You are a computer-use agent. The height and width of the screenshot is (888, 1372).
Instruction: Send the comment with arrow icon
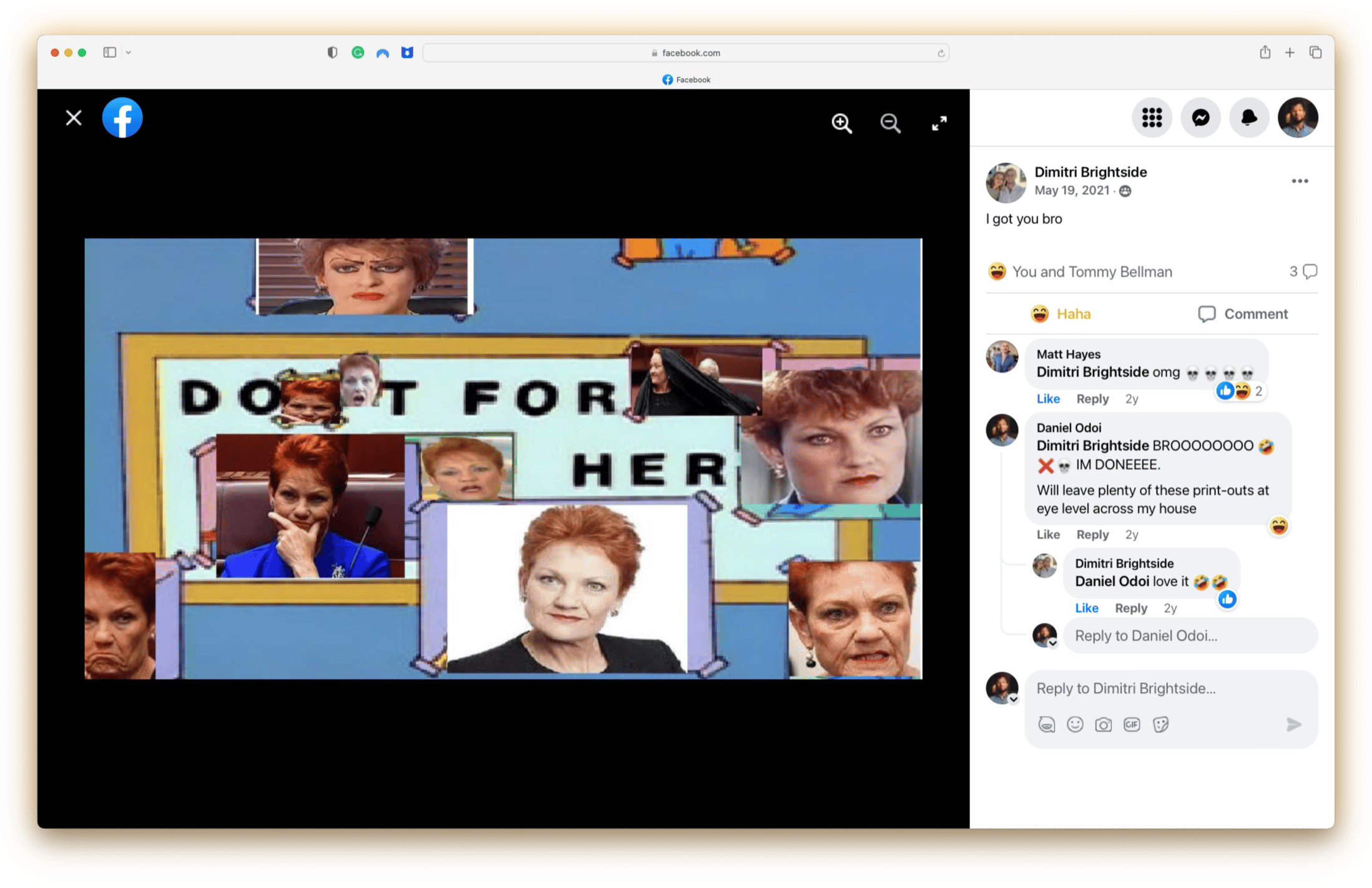coord(1294,725)
